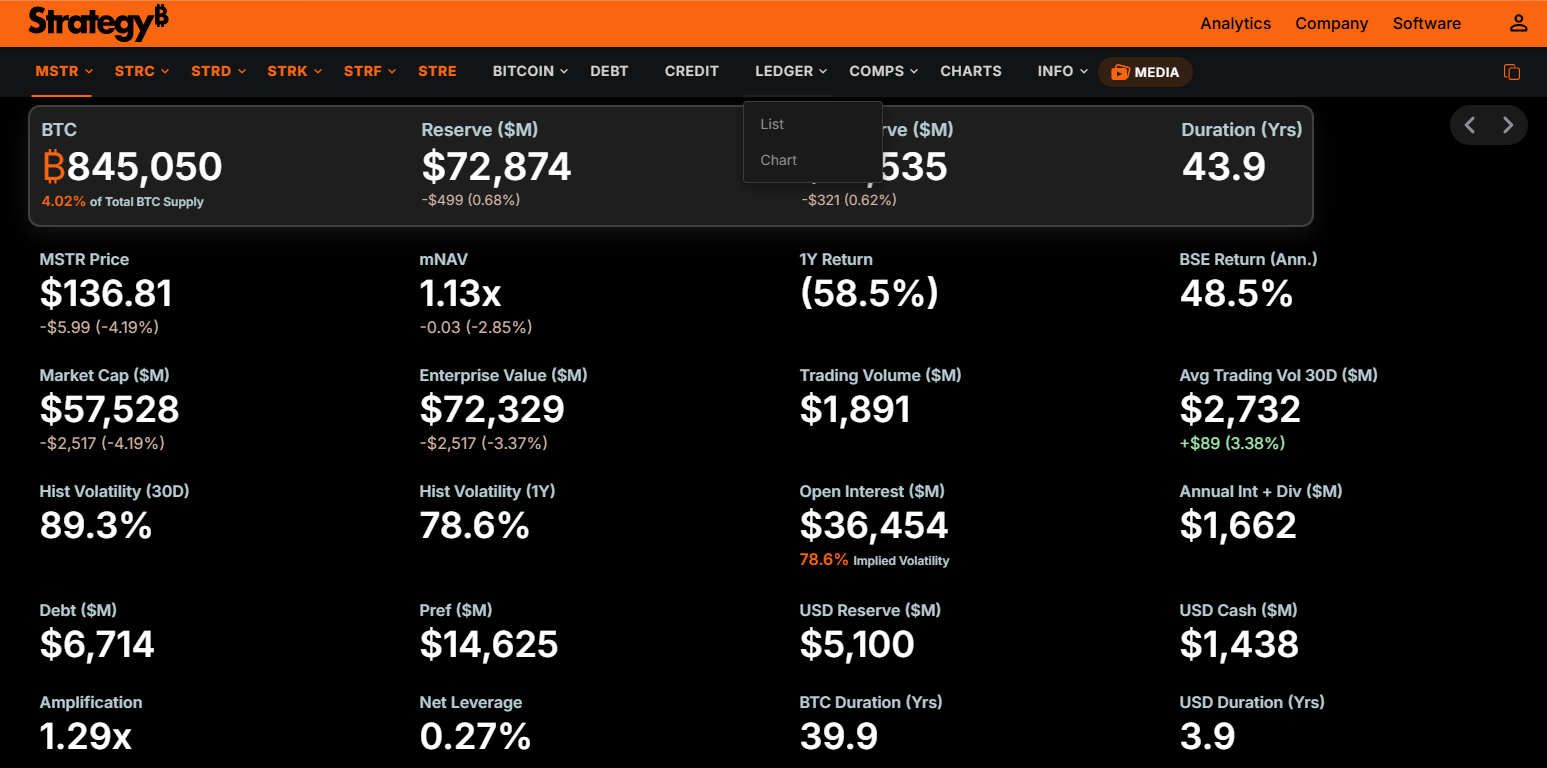Viewport: 1547px width, 768px height.
Task: Go to next card with right arrow
Action: click(x=1508, y=125)
